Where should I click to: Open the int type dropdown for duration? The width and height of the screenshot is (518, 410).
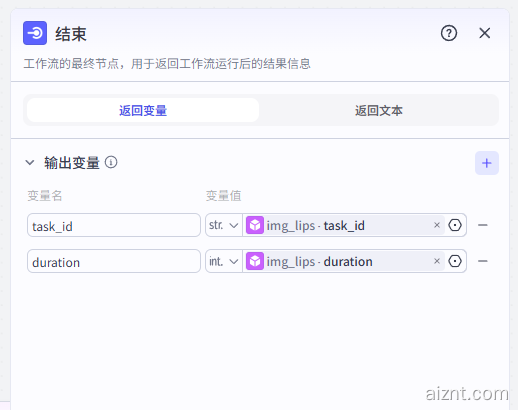[x=224, y=261]
